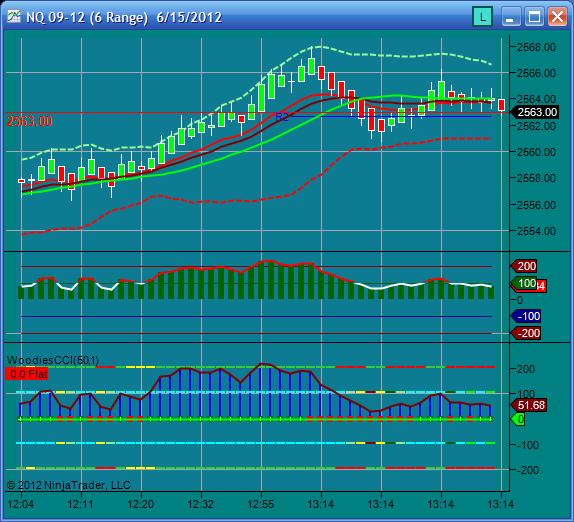
Task: Select the R2 pivot level label
Action: pos(282,117)
